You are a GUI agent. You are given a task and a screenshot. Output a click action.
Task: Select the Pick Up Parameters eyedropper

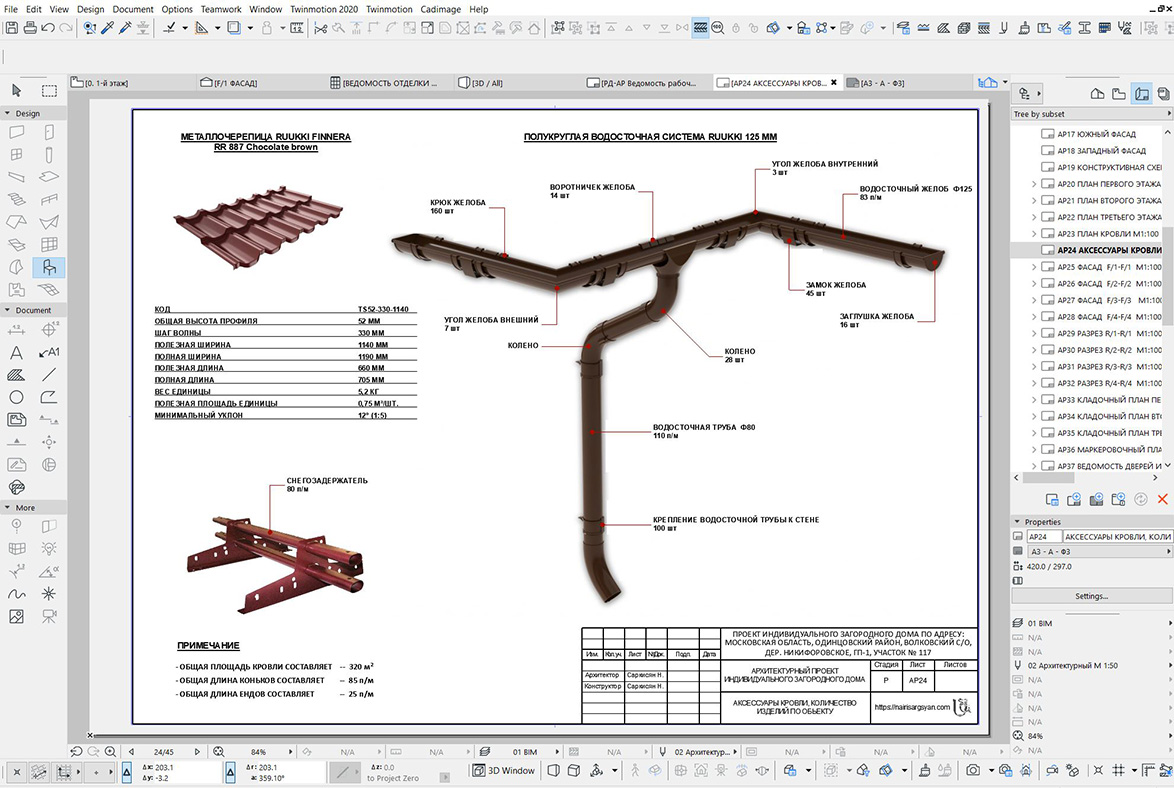pyautogui.click(x=108, y=28)
